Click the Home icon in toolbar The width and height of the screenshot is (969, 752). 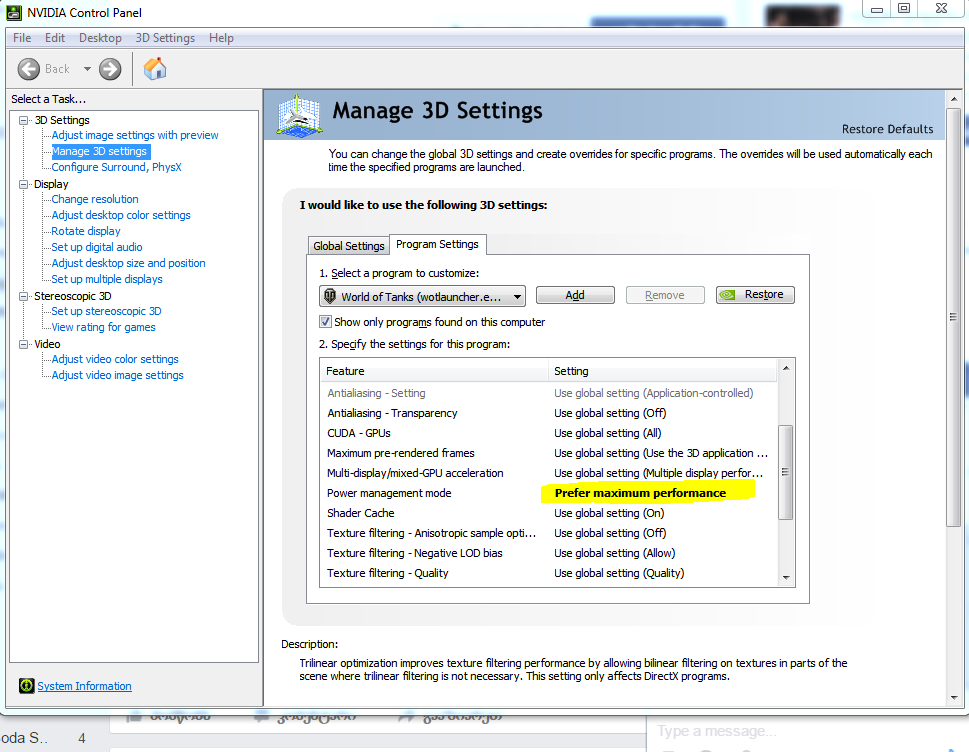155,69
